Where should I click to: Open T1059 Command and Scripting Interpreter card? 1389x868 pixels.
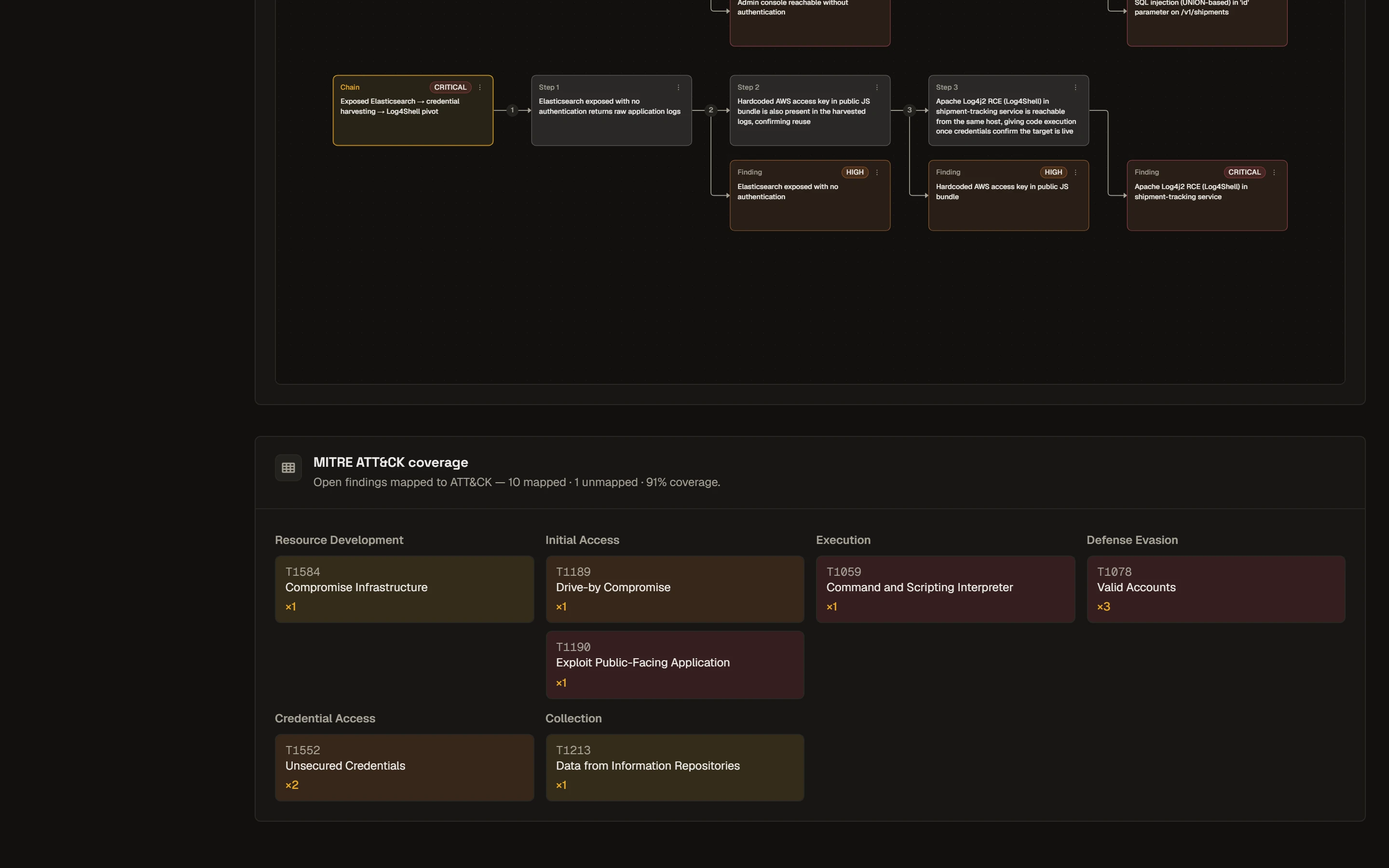tap(945, 589)
